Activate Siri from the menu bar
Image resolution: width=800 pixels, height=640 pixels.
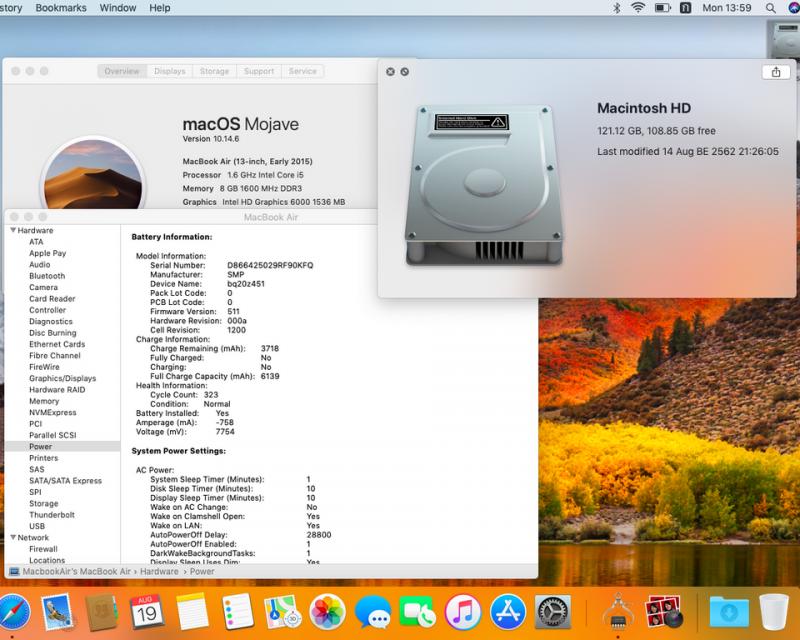[x=794, y=8]
